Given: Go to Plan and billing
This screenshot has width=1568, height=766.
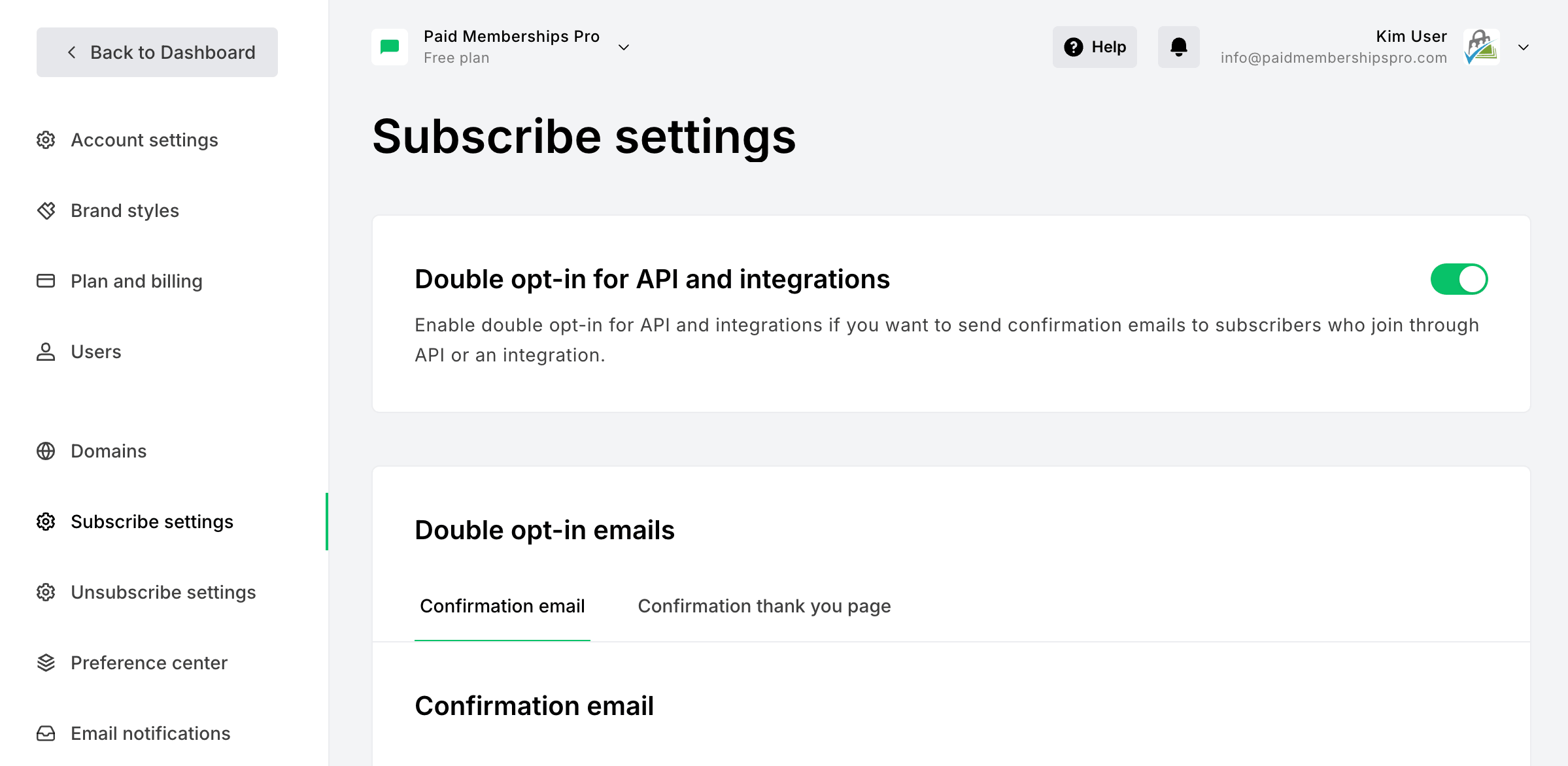Looking at the screenshot, I should click(x=137, y=281).
